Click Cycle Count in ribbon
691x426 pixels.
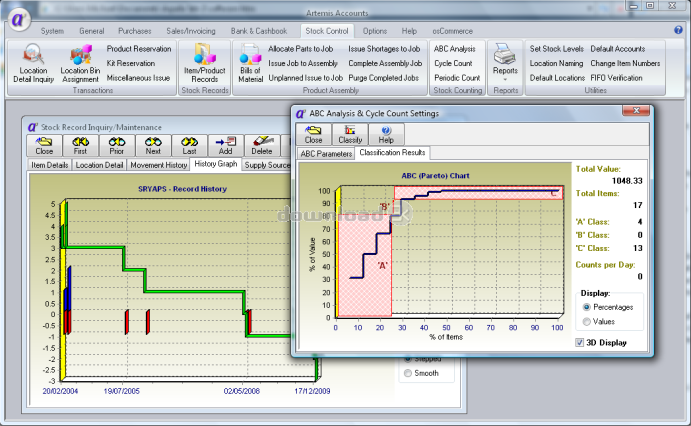453,63
